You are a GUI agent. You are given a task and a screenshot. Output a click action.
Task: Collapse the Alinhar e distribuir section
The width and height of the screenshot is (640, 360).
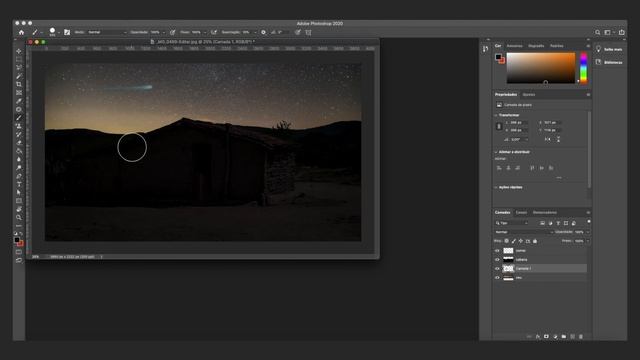[x=496, y=152]
